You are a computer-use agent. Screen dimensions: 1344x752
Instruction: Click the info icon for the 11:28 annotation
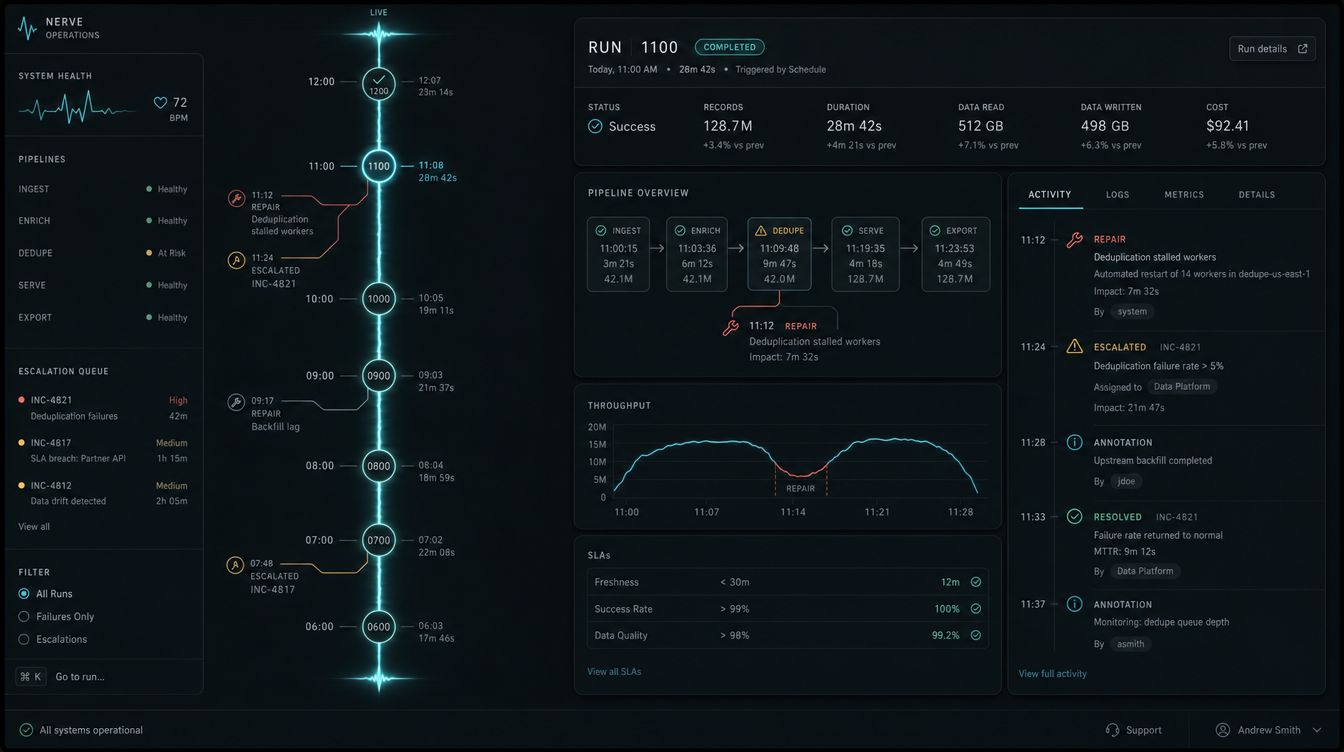click(x=1074, y=442)
